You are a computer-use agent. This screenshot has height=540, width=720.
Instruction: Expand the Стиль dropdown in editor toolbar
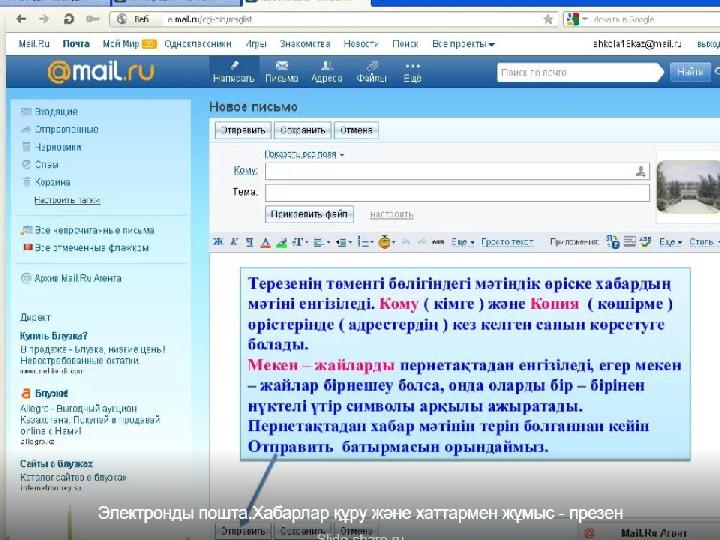coord(703,242)
